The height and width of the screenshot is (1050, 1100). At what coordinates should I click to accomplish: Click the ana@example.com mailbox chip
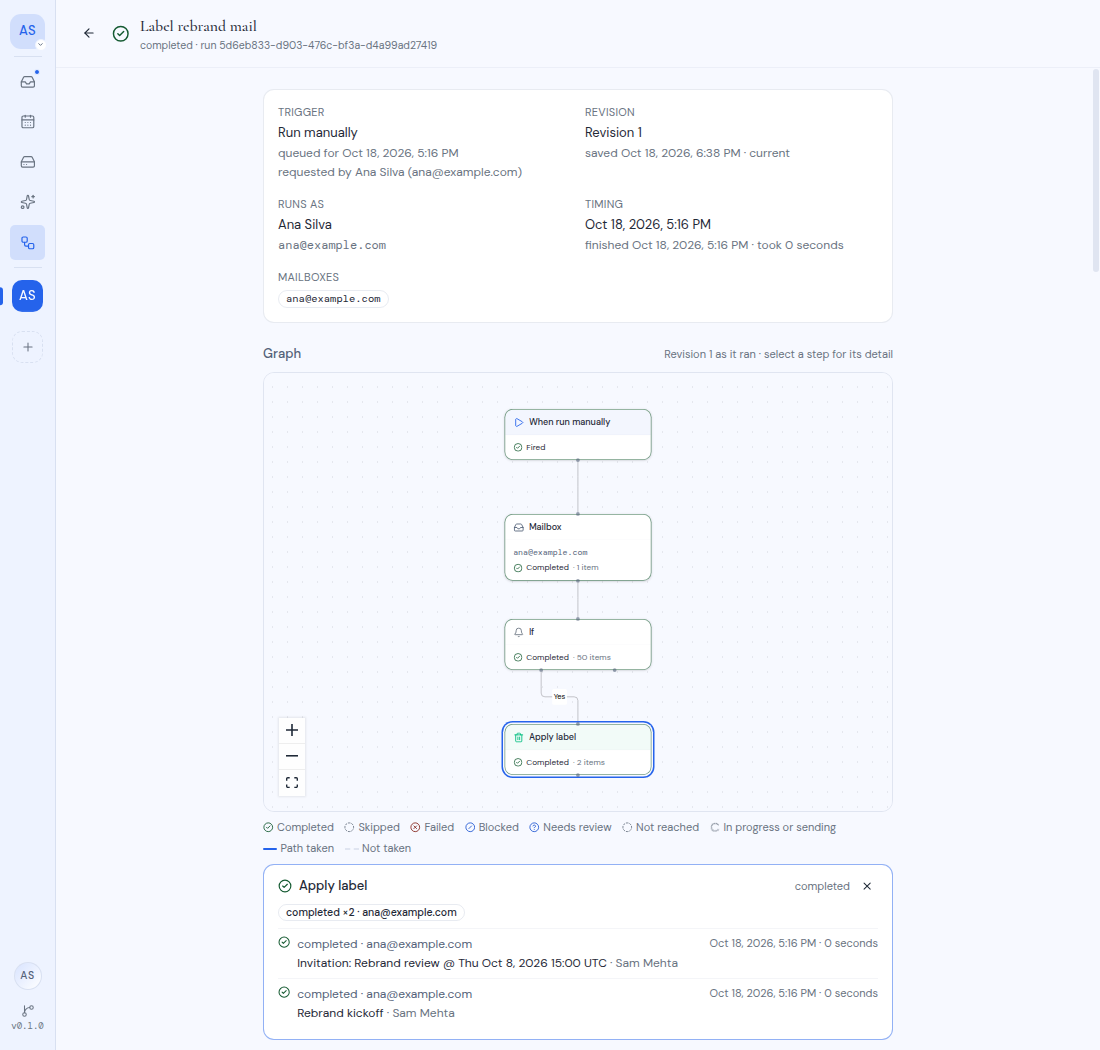point(333,299)
